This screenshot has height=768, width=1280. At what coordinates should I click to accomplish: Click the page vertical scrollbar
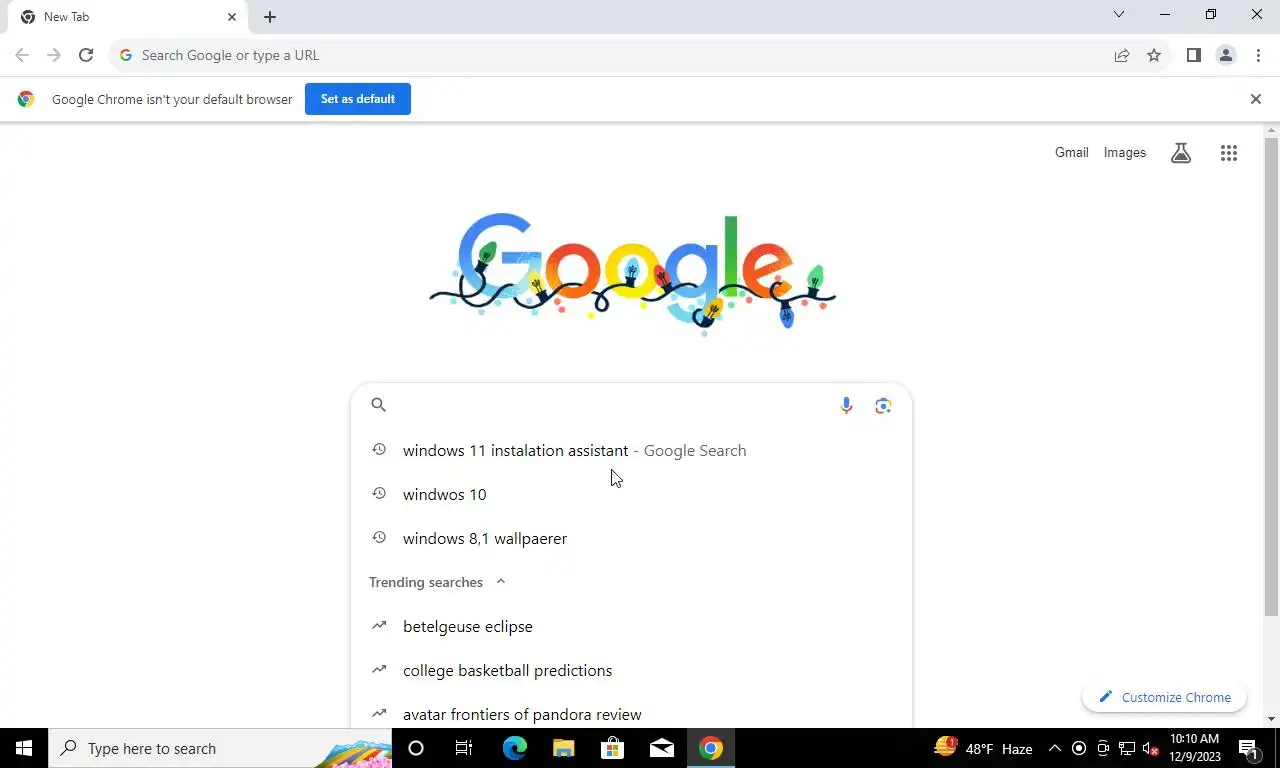[1271, 377]
